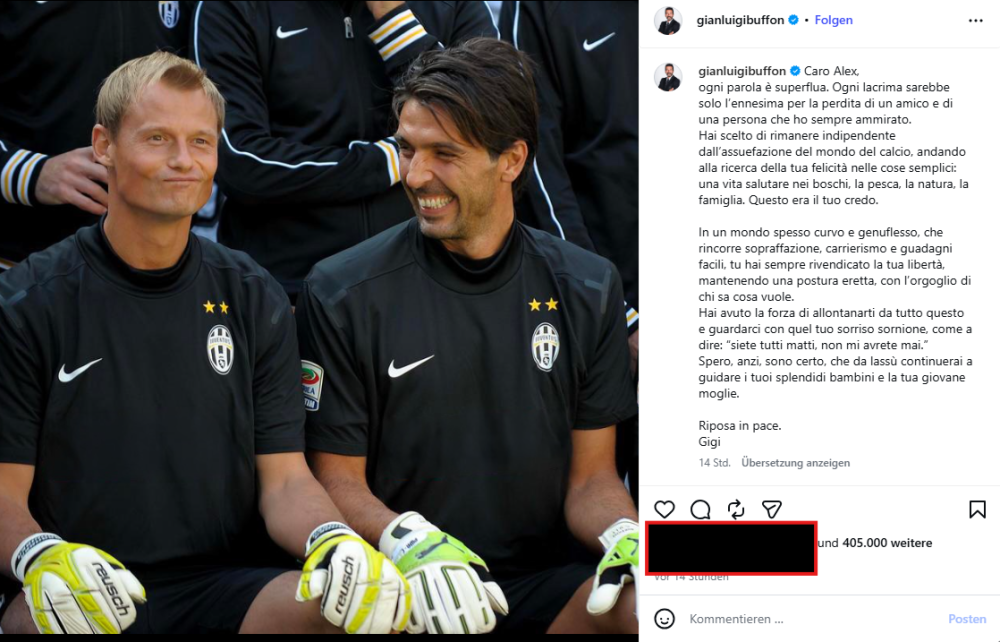Open more options three-dot menu
Image resolution: width=1000 pixels, height=642 pixels.
[975, 20]
